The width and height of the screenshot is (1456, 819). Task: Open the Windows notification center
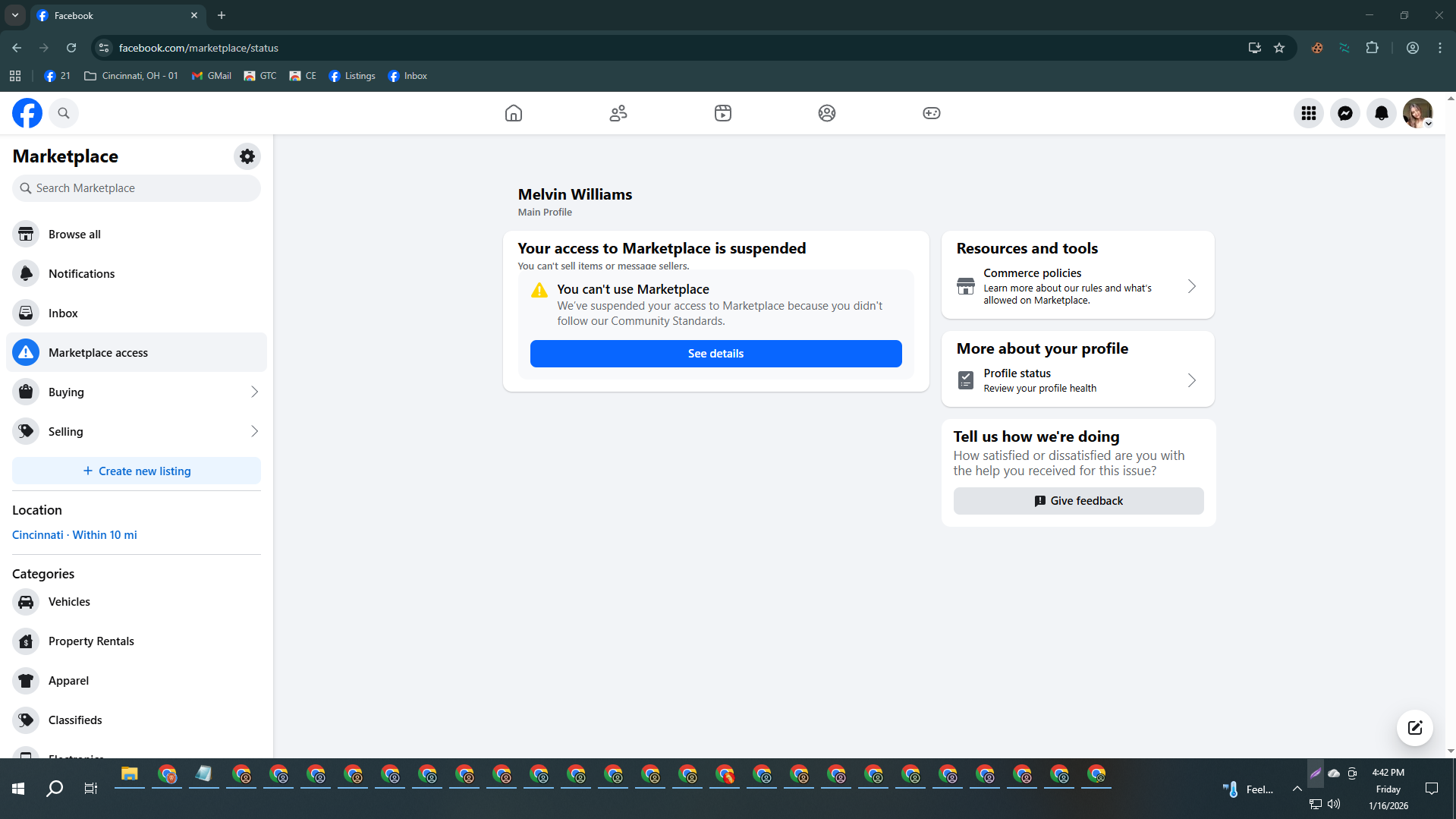1432,789
